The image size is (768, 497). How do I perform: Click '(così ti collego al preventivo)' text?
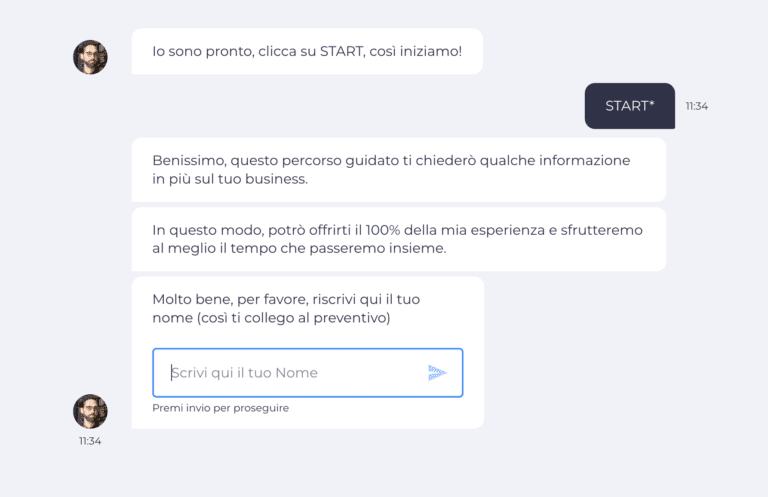293,318
